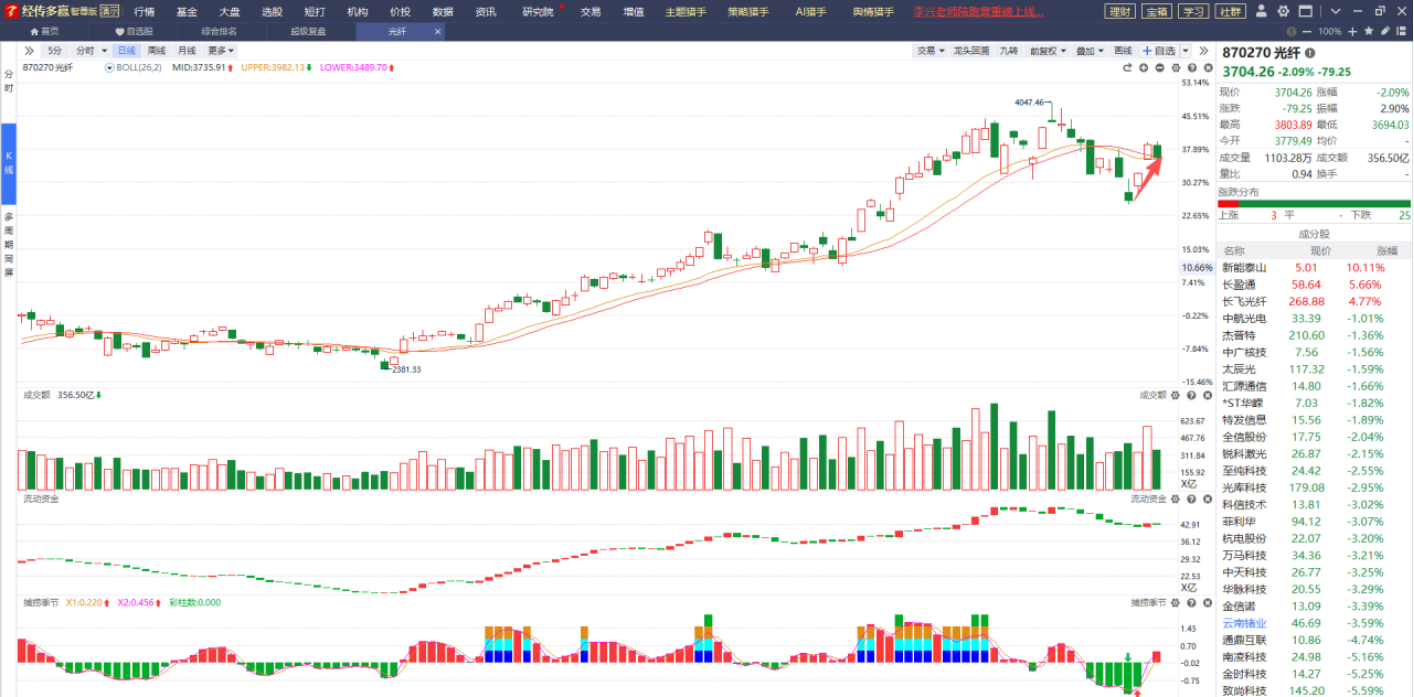
Task: Open the 前复权 adjustment dropdown
Action: (1049, 51)
